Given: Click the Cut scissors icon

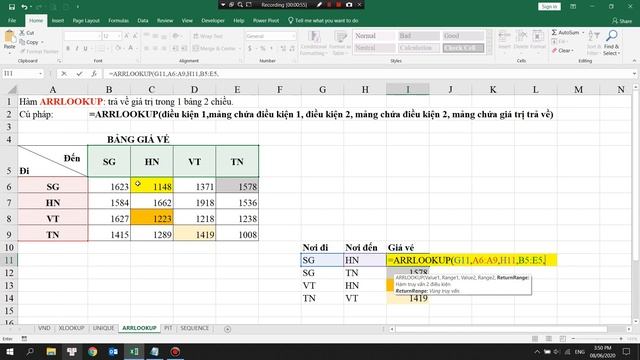Looking at the screenshot, I should [22, 33].
